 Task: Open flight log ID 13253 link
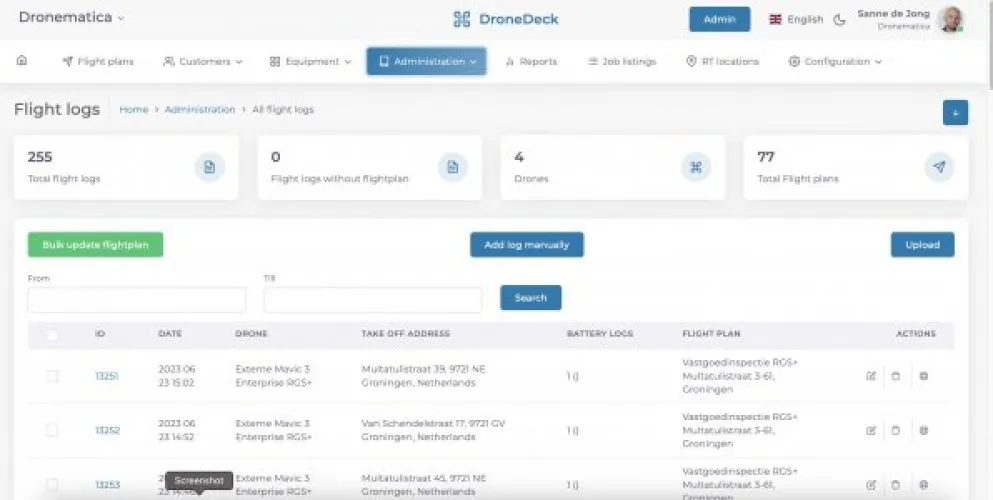tap(107, 485)
